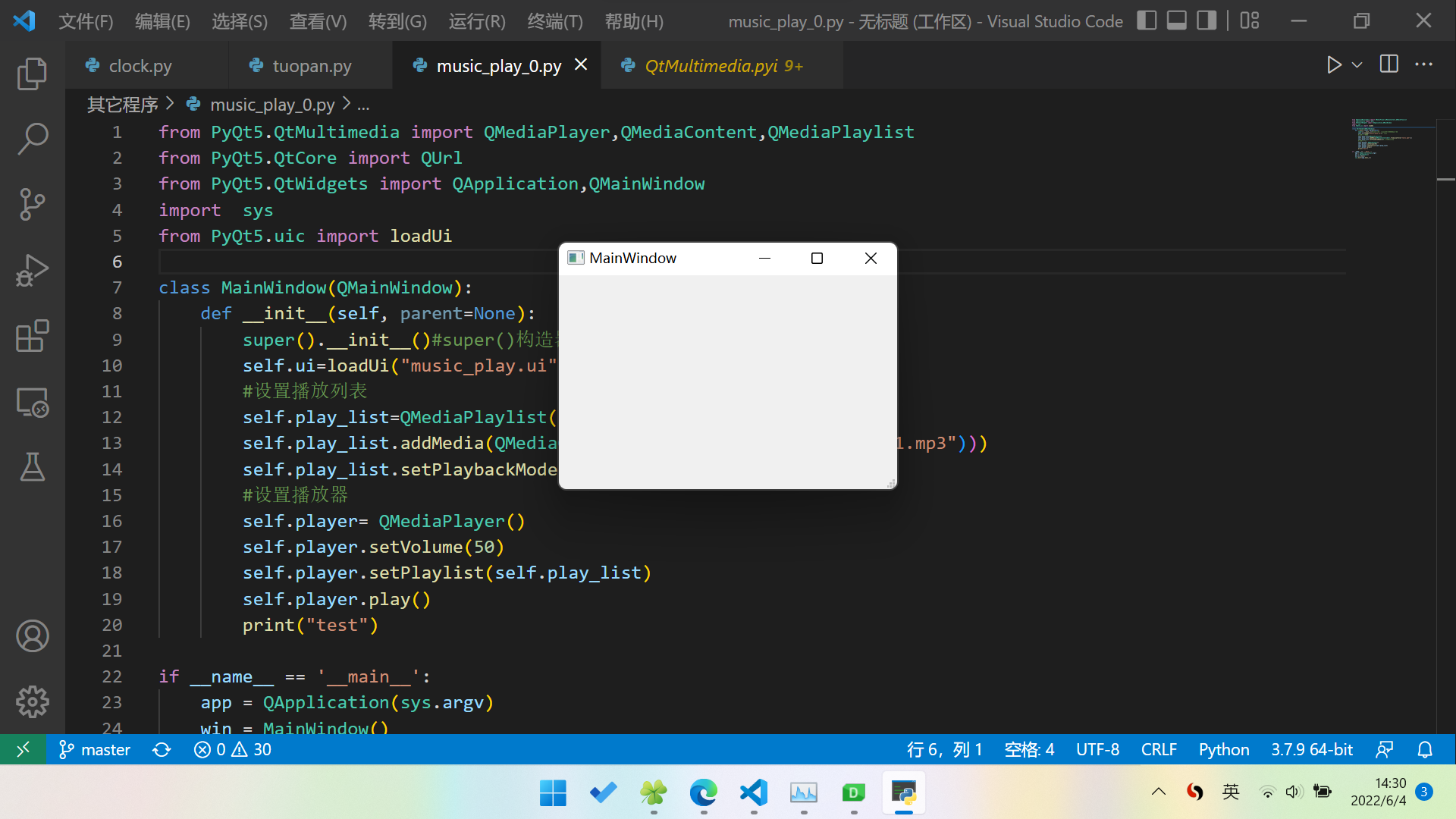
Task: Open the Run and Debug view
Action: tap(32, 270)
